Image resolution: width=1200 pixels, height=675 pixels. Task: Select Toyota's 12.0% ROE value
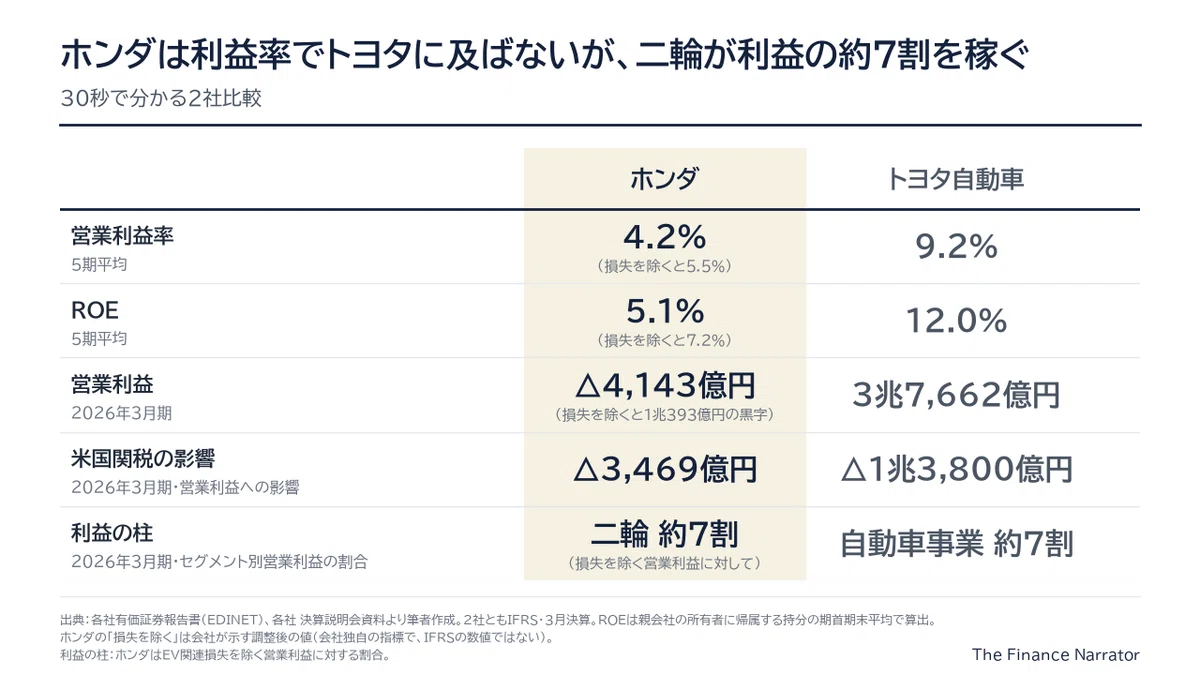pyautogui.click(x=955, y=320)
